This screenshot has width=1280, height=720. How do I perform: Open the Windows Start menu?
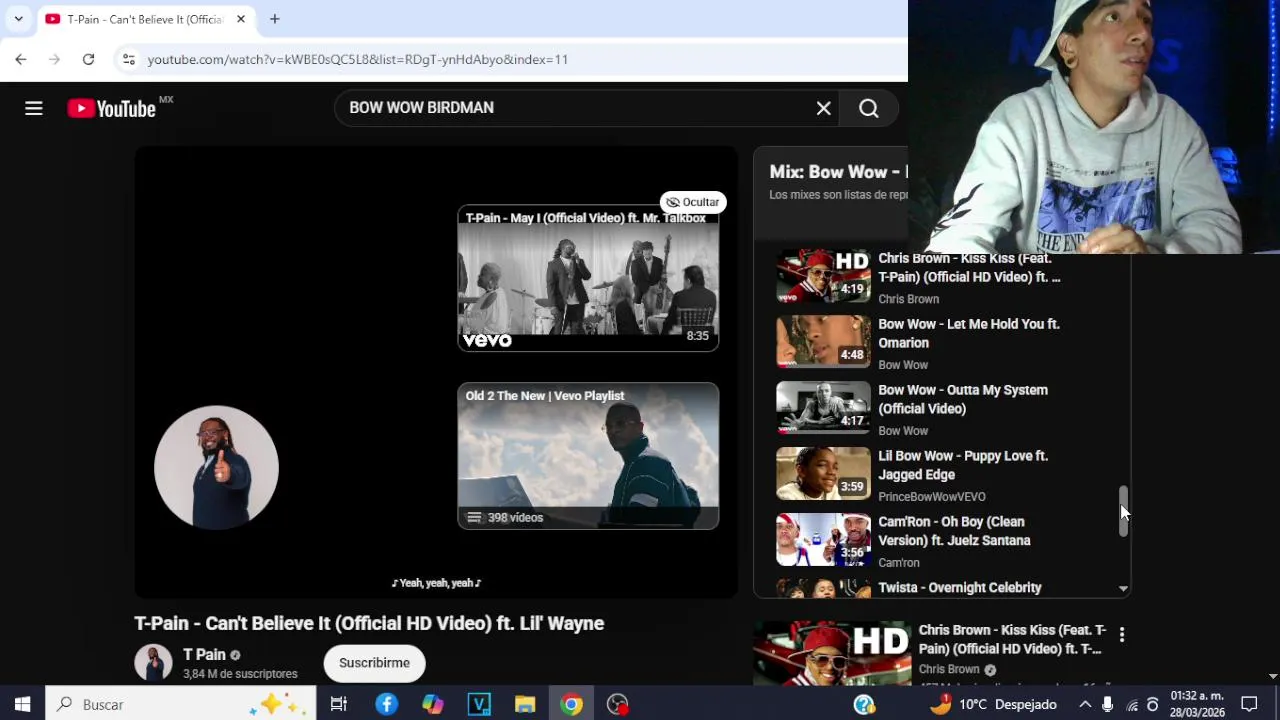click(22, 704)
